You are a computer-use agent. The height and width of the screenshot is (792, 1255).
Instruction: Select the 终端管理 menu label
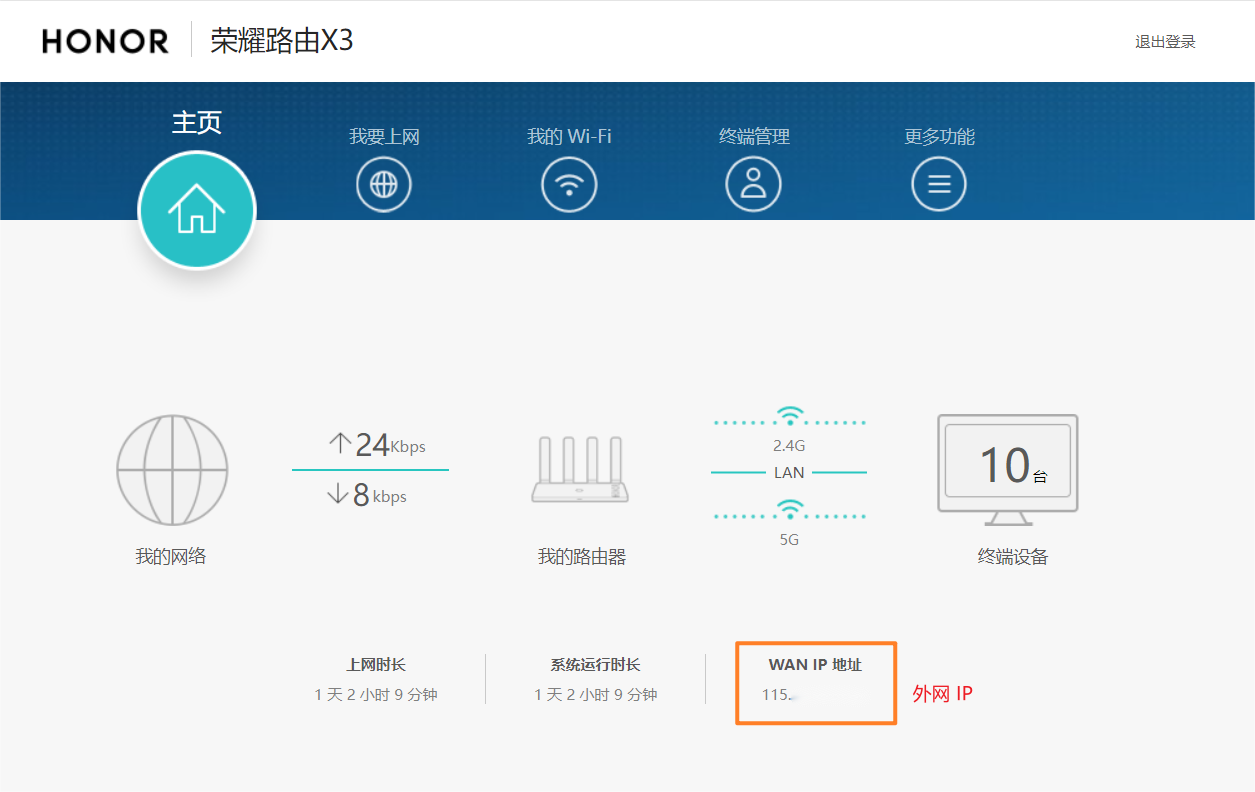[x=754, y=137]
